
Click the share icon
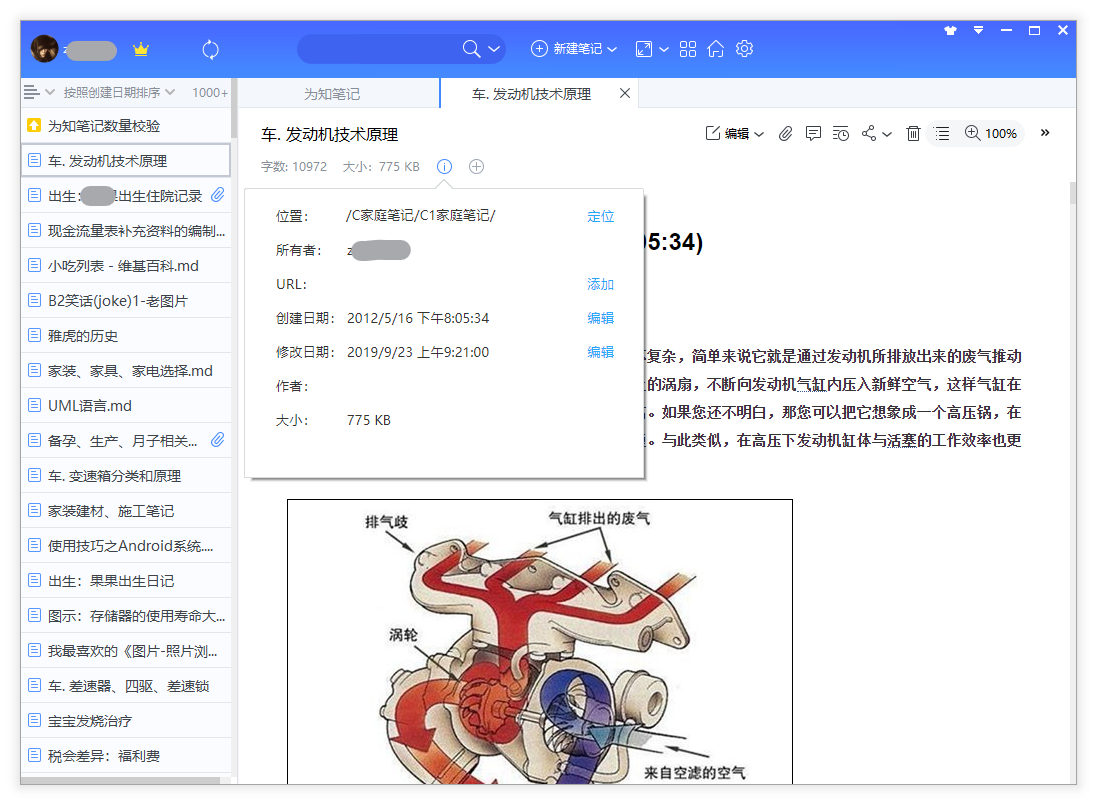869,133
